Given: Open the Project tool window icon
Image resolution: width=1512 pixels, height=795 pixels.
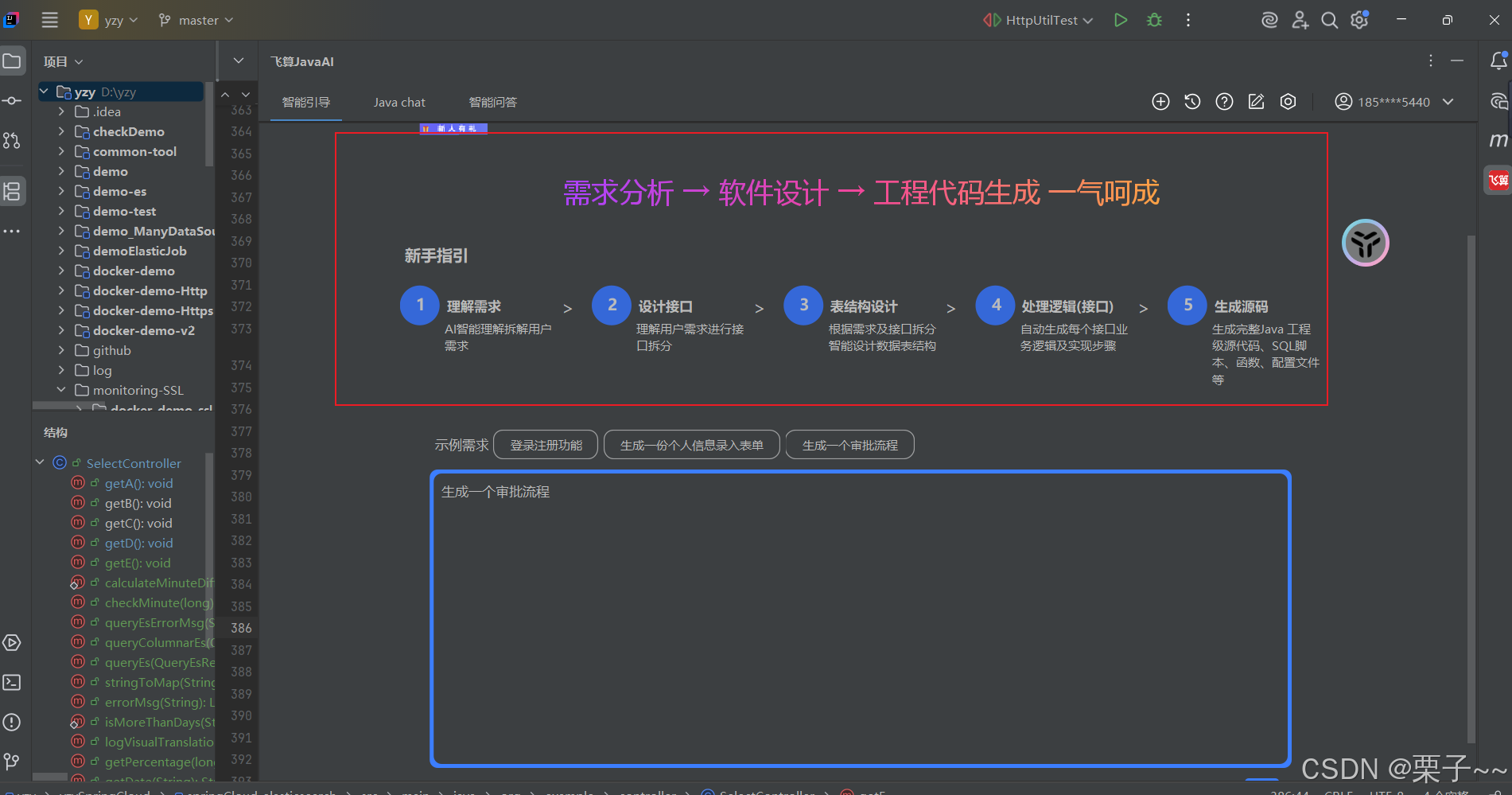Looking at the screenshot, I should pos(12,61).
